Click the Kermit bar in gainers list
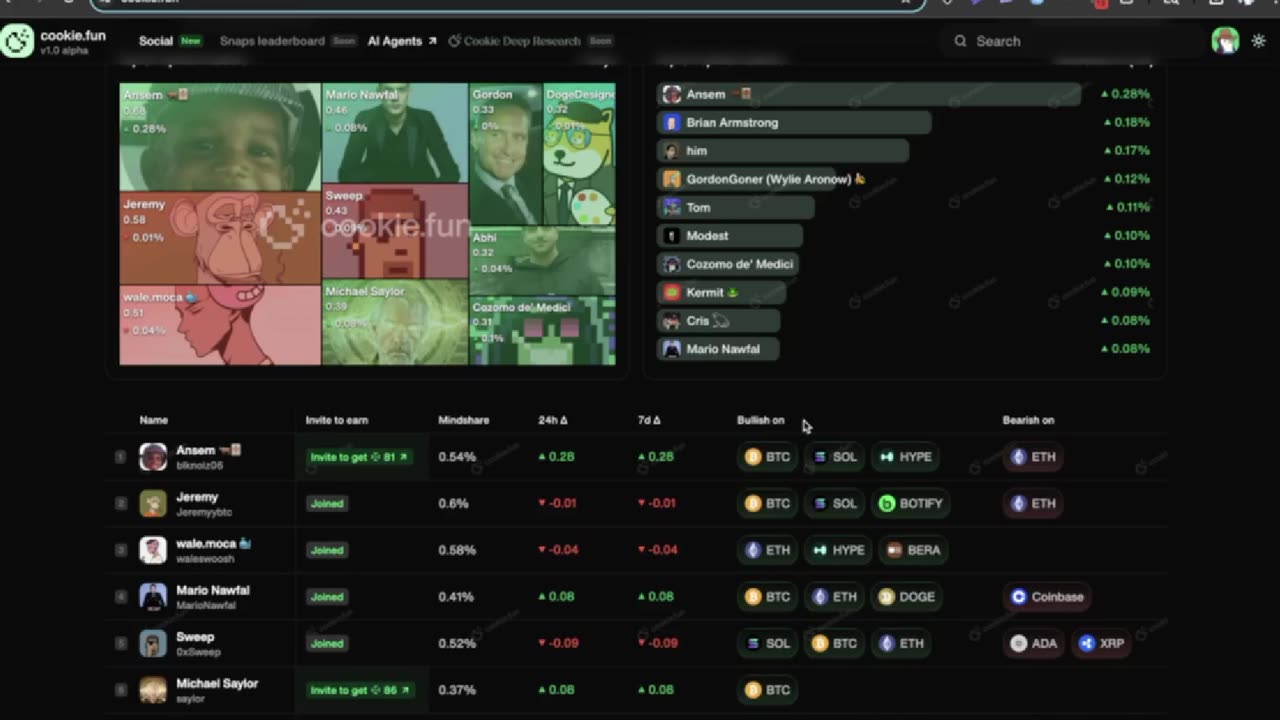 [722, 292]
